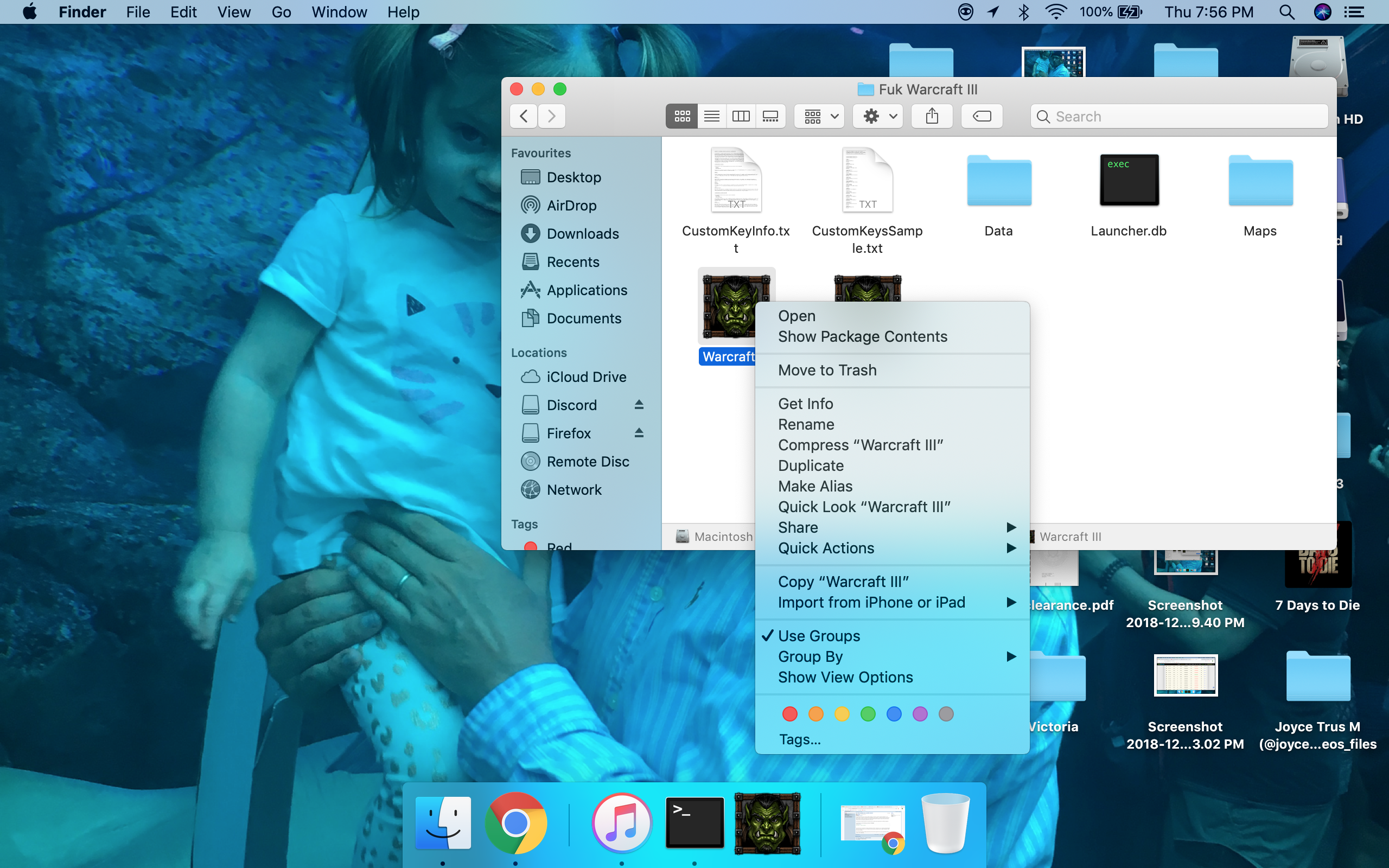Switch Finder to gallery view
Screen dimensions: 1389x868
click(x=770, y=117)
